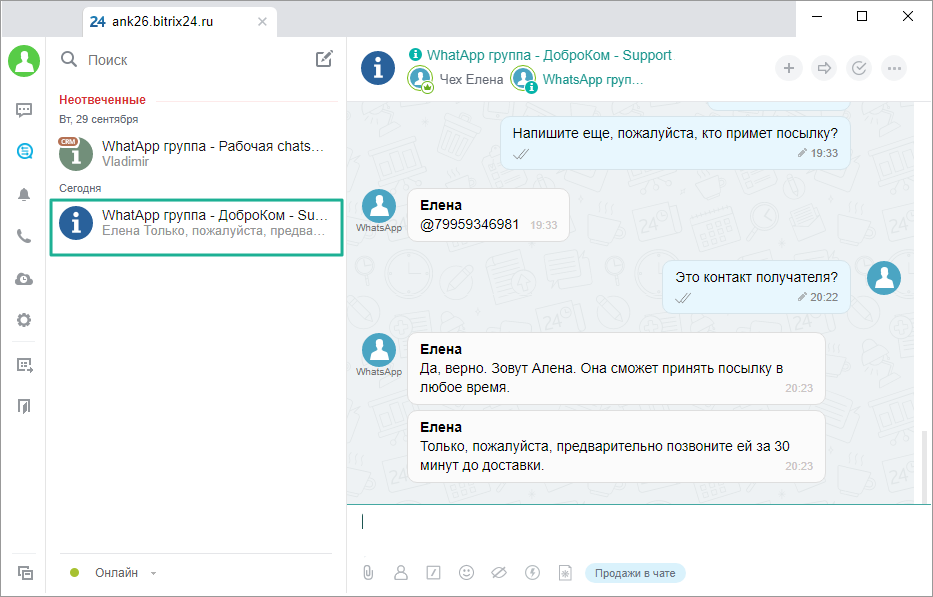Open quick replies lightning icon
Screen dimensions: 933x597
[x=532, y=573]
